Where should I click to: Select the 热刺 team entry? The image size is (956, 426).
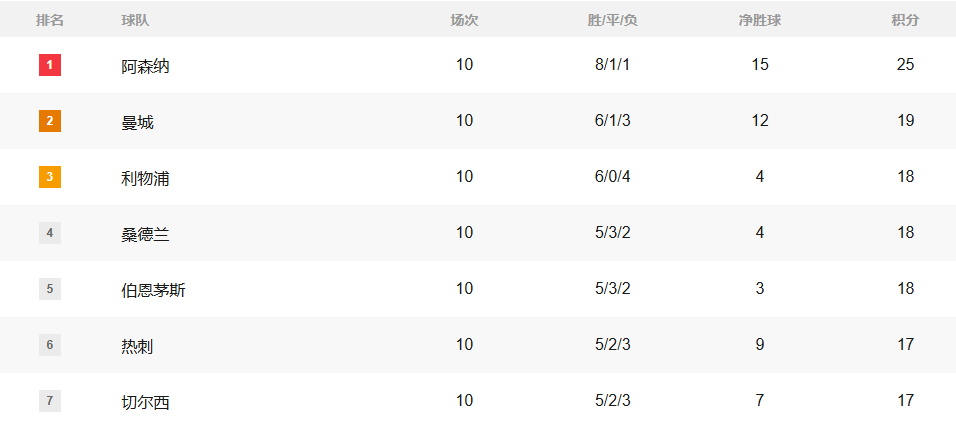137,346
